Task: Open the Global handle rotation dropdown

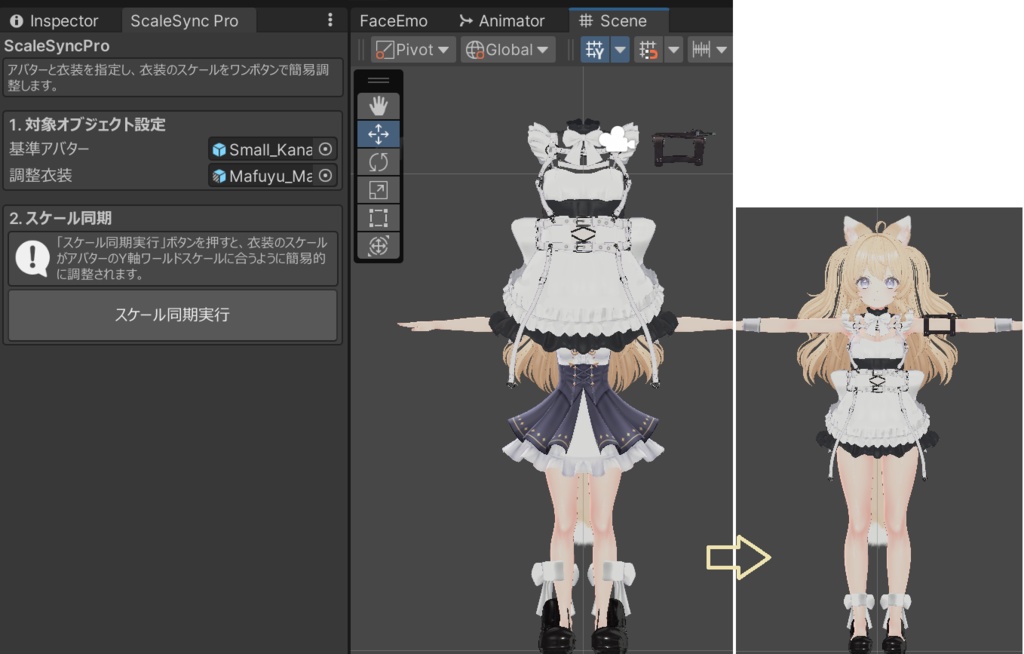Action: coord(507,50)
